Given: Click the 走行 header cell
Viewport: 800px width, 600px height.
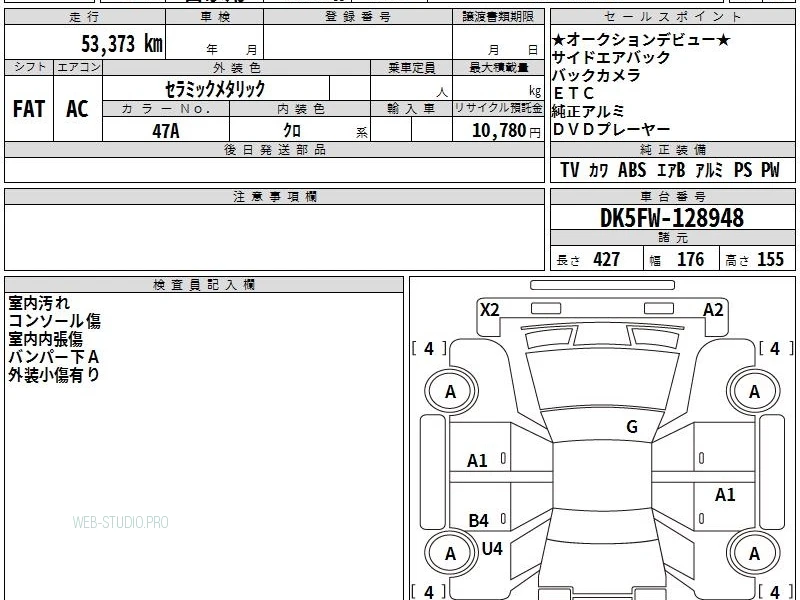Looking at the screenshot, I should (x=85, y=17).
